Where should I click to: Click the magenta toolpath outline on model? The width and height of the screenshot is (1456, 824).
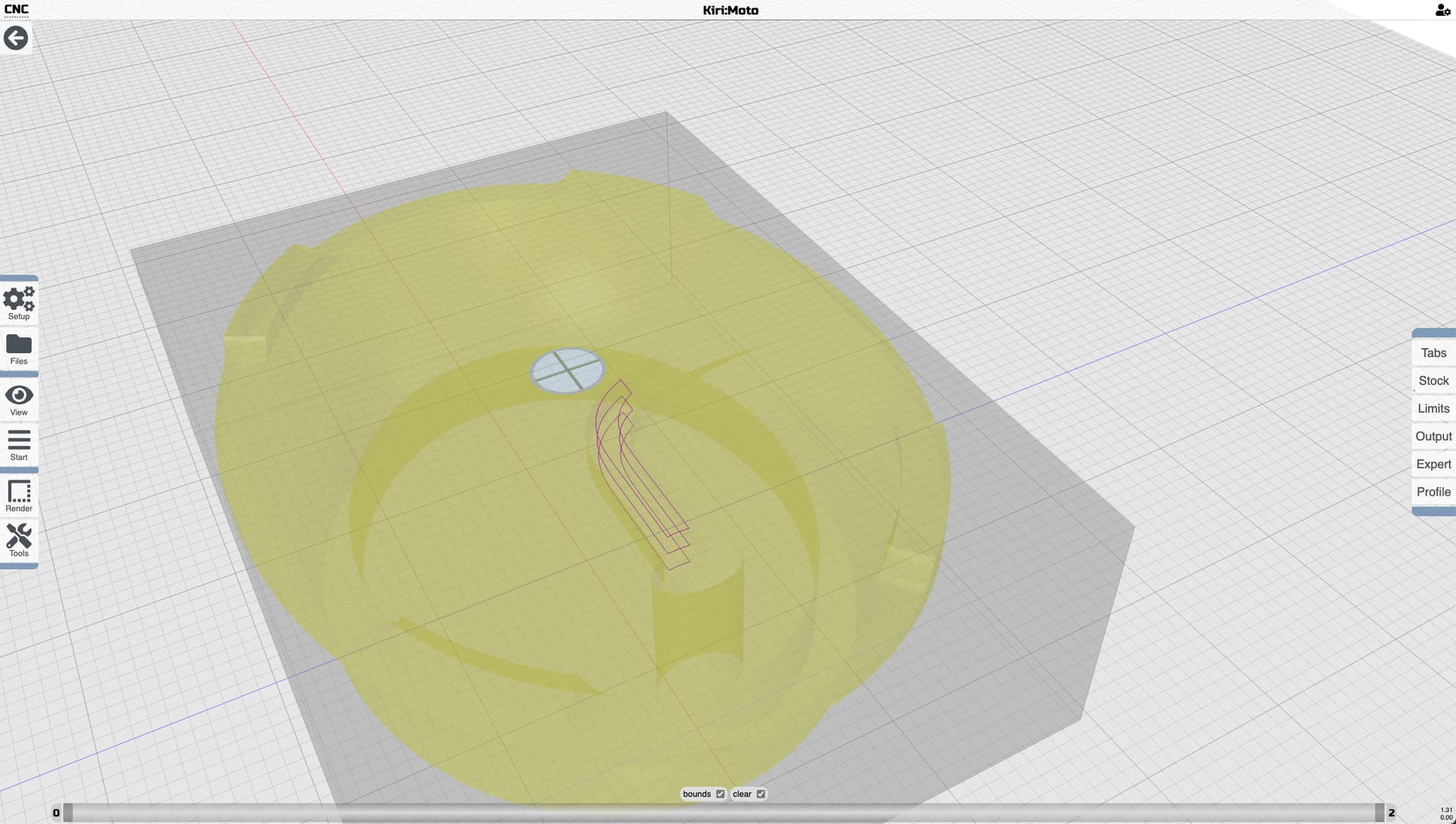pos(642,474)
